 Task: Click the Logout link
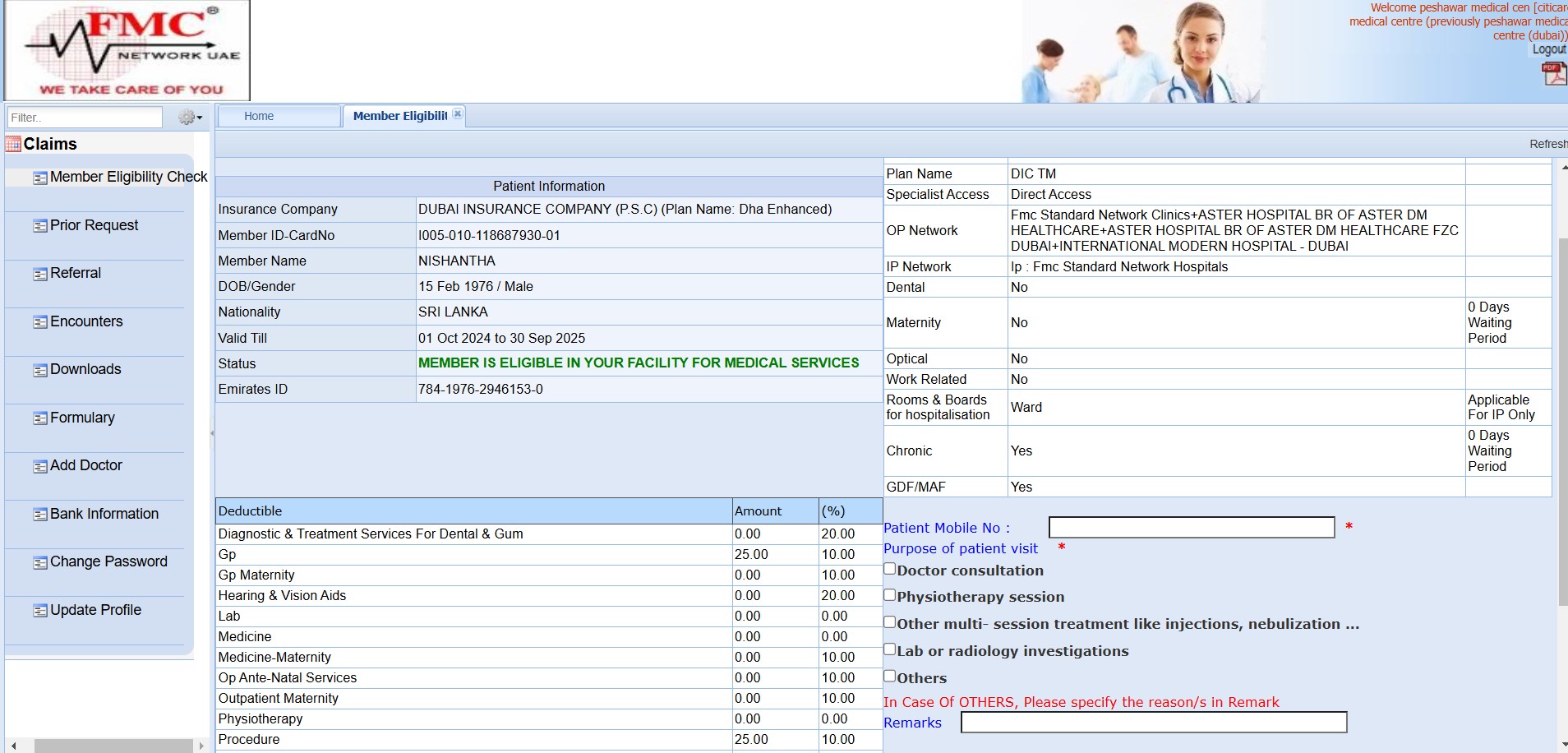coord(1548,49)
